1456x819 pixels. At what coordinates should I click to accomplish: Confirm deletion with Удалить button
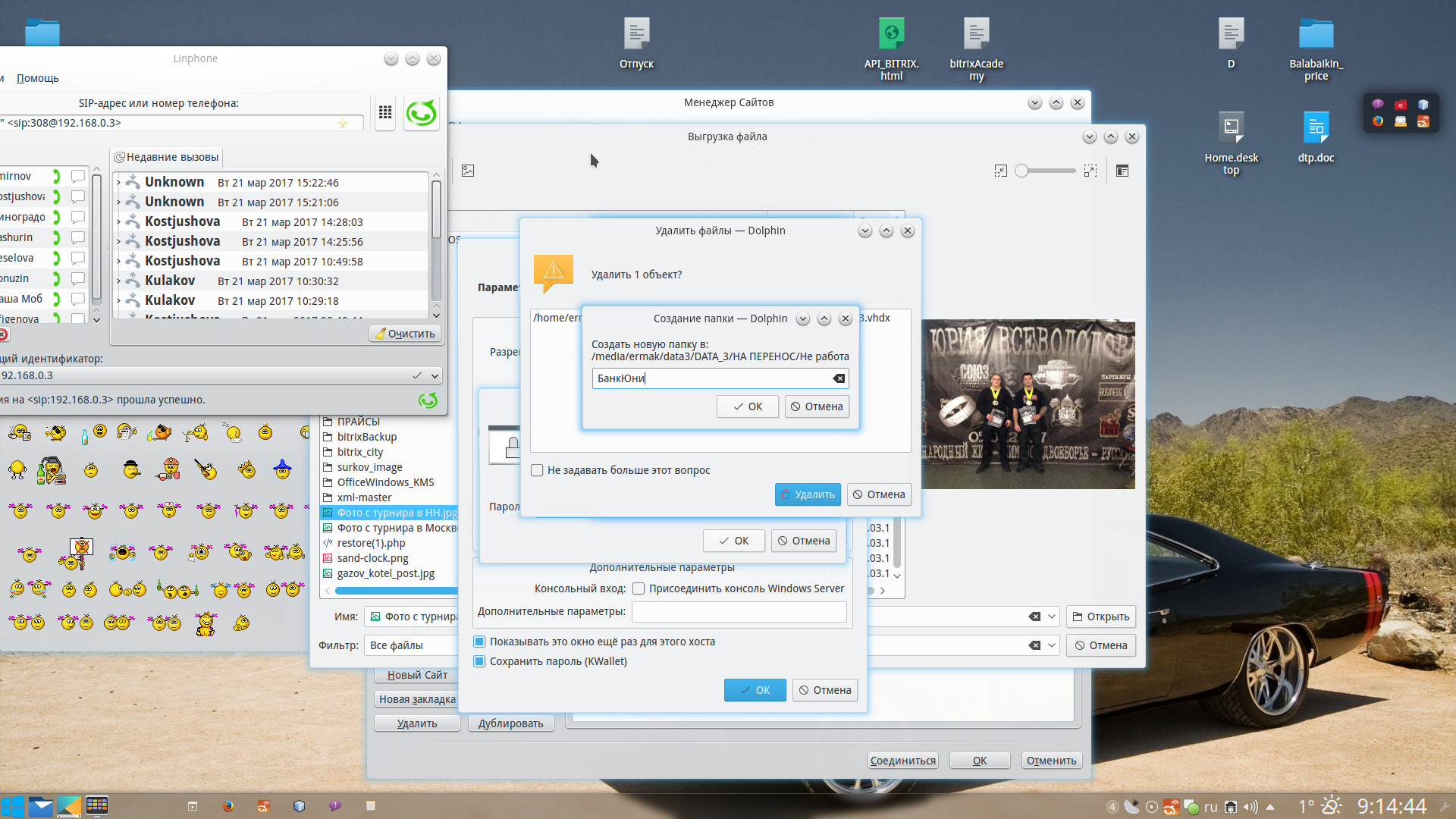click(808, 494)
